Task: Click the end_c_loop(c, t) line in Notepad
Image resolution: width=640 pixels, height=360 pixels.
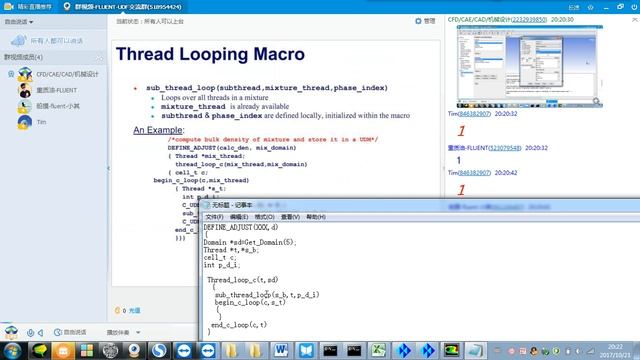Action: tap(239, 325)
